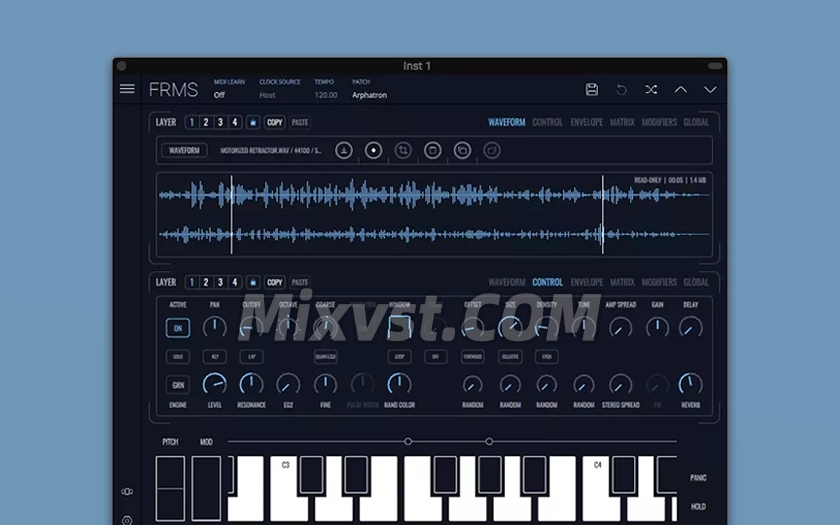Screen dimensions: 840x525
Task: Toggle the lock icon in the upper layer row
Action: point(253,122)
